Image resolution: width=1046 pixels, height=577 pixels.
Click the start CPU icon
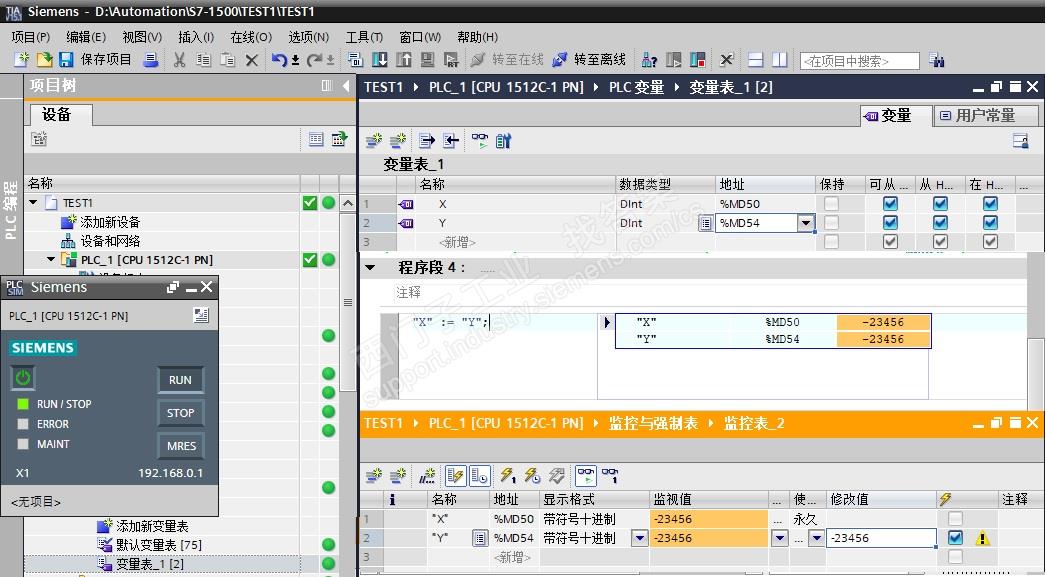tap(674, 60)
